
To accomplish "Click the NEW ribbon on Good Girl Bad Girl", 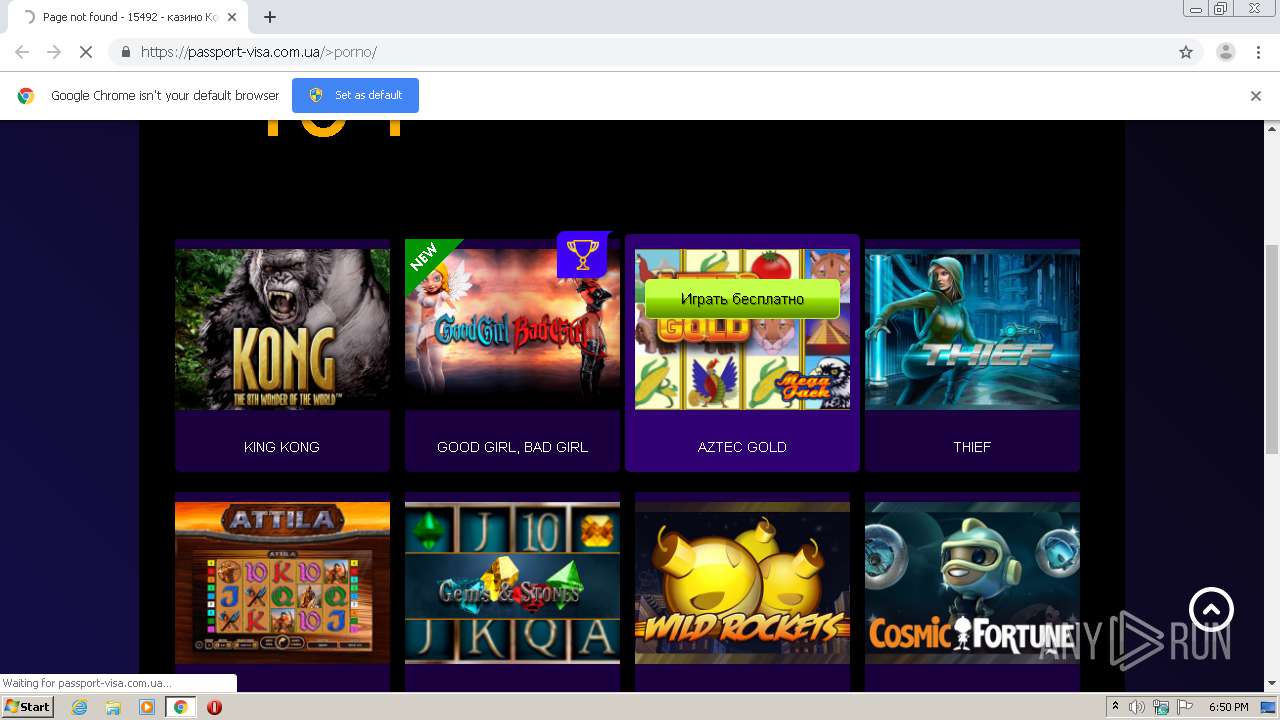I will coord(428,260).
